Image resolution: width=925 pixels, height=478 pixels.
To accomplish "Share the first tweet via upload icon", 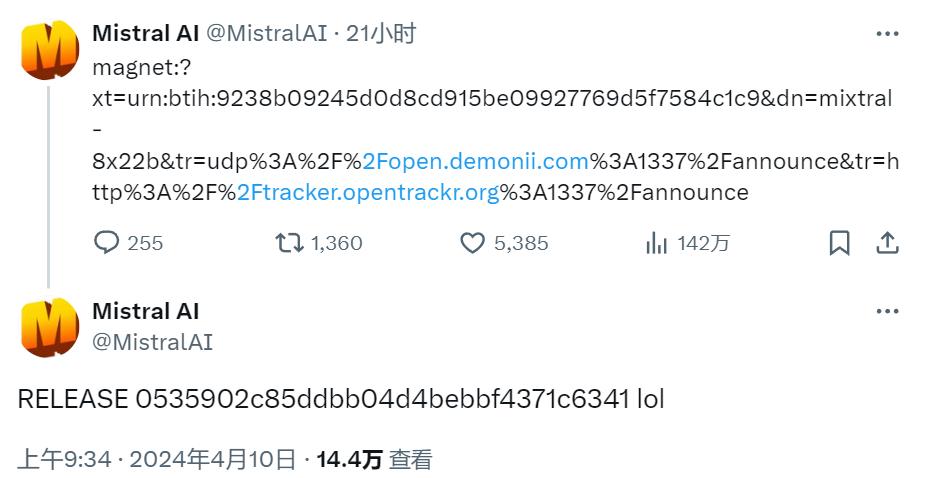I will point(887,243).
